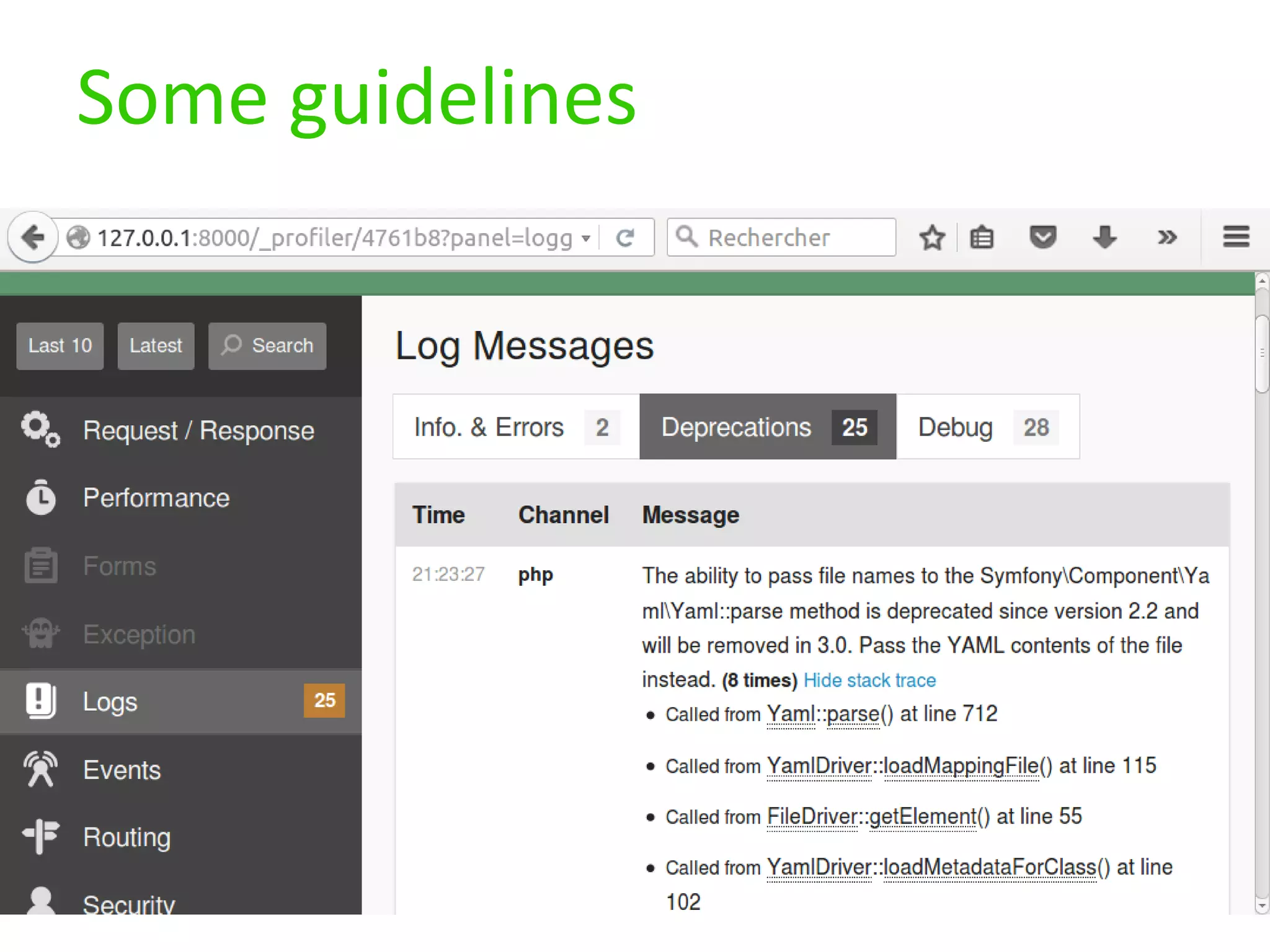Click the stopwatch Performance icon
The height and width of the screenshot is (952, 1270).
pos(41,497)
